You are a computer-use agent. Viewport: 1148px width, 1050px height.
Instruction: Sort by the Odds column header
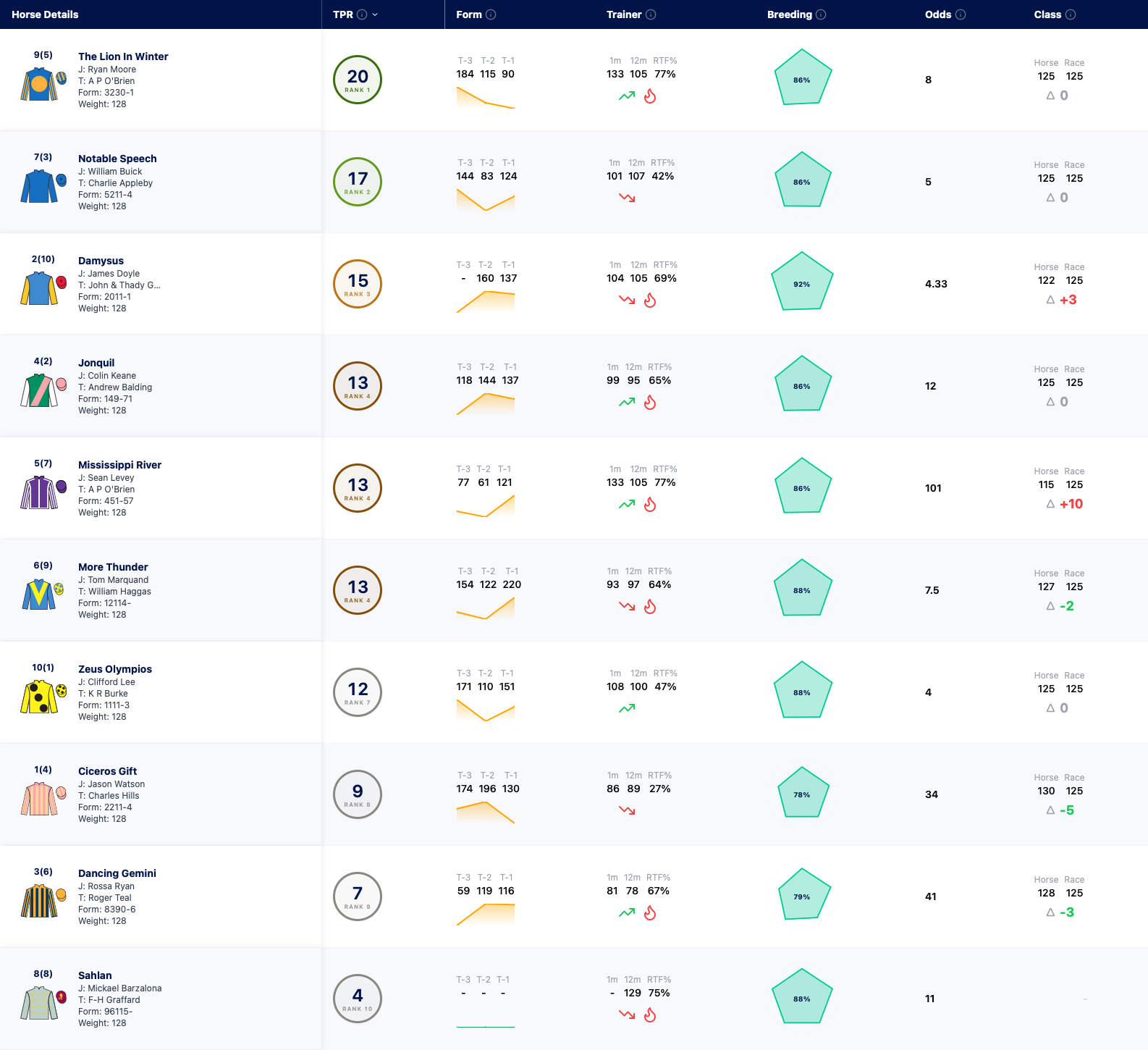click(x=938, y=14)
